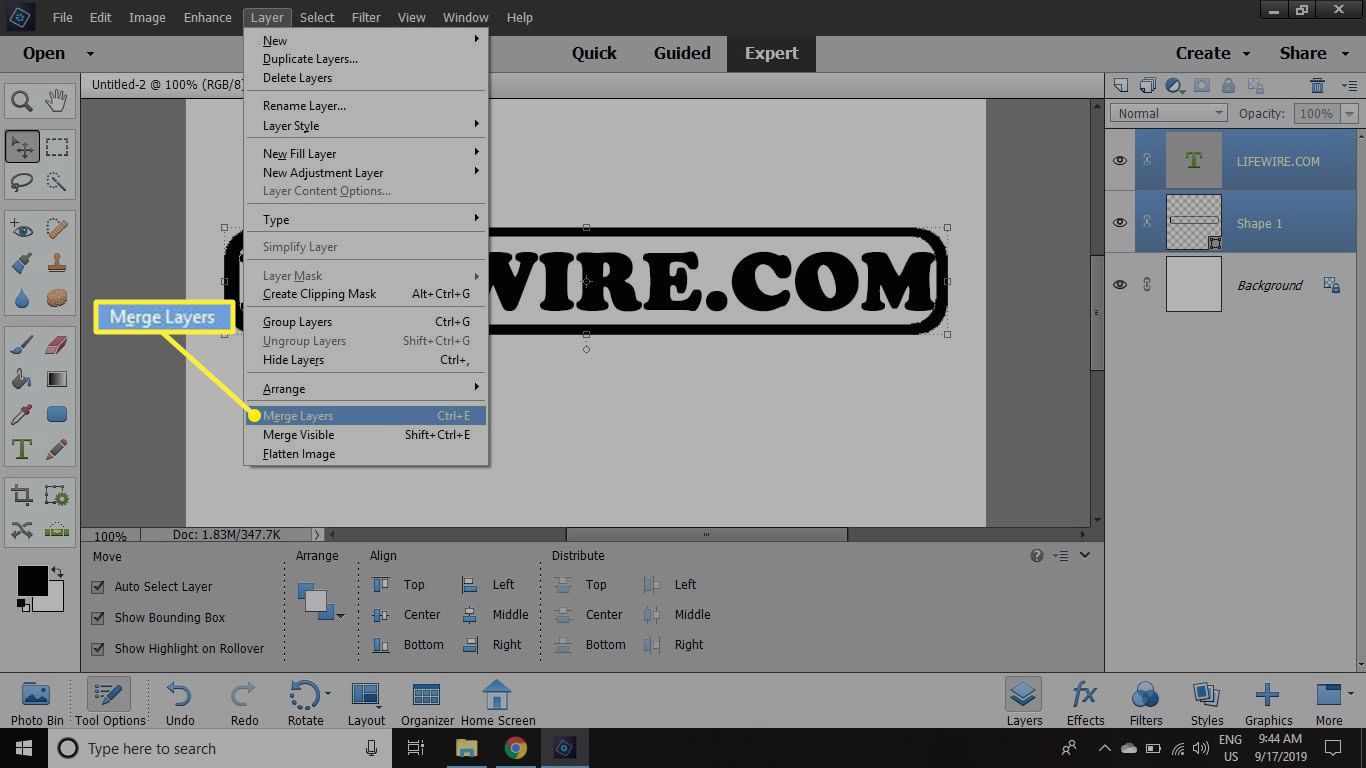
Task: Select the Rectangular Marquee tool
Action: point(57,148)
